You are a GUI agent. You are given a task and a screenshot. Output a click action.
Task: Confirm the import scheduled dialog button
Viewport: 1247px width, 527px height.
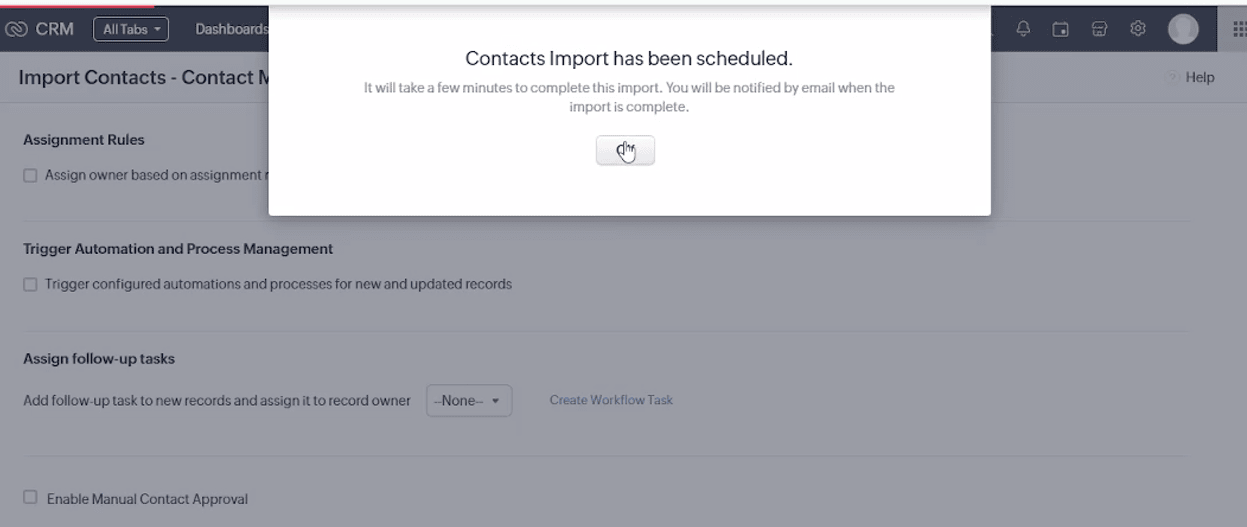625,150
